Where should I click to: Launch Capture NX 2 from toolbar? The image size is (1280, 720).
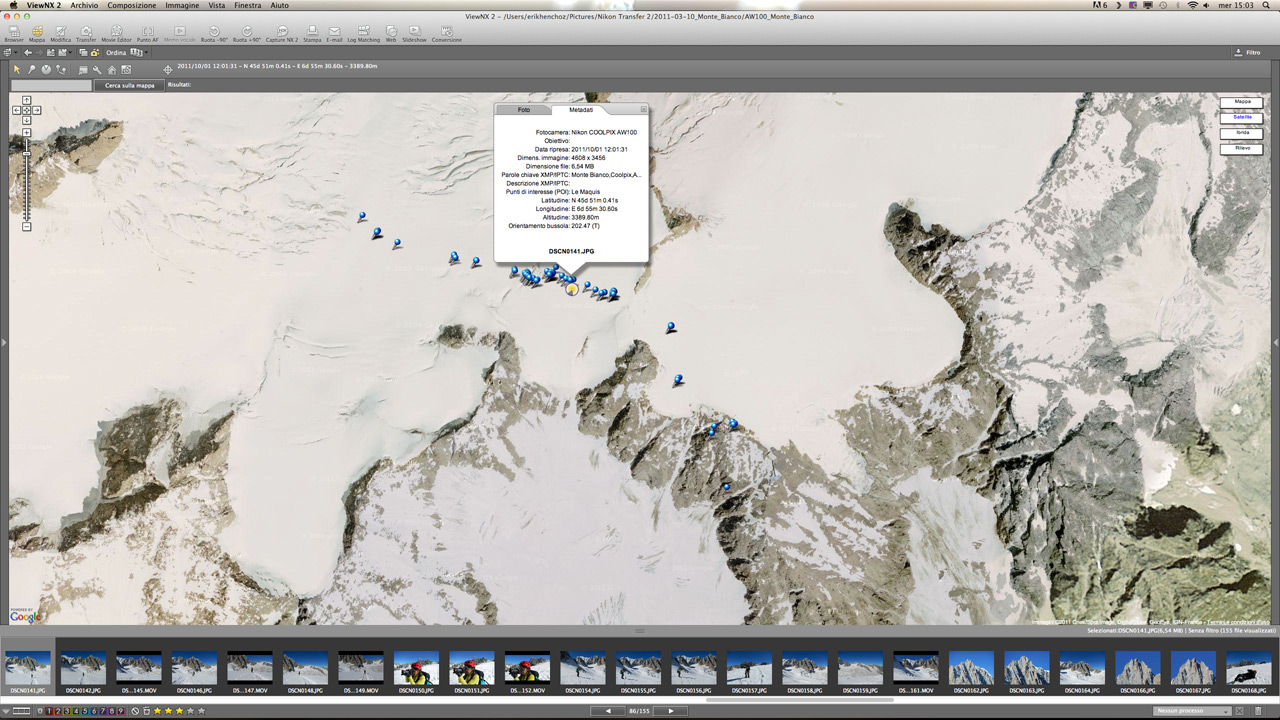tap(281, 34)
